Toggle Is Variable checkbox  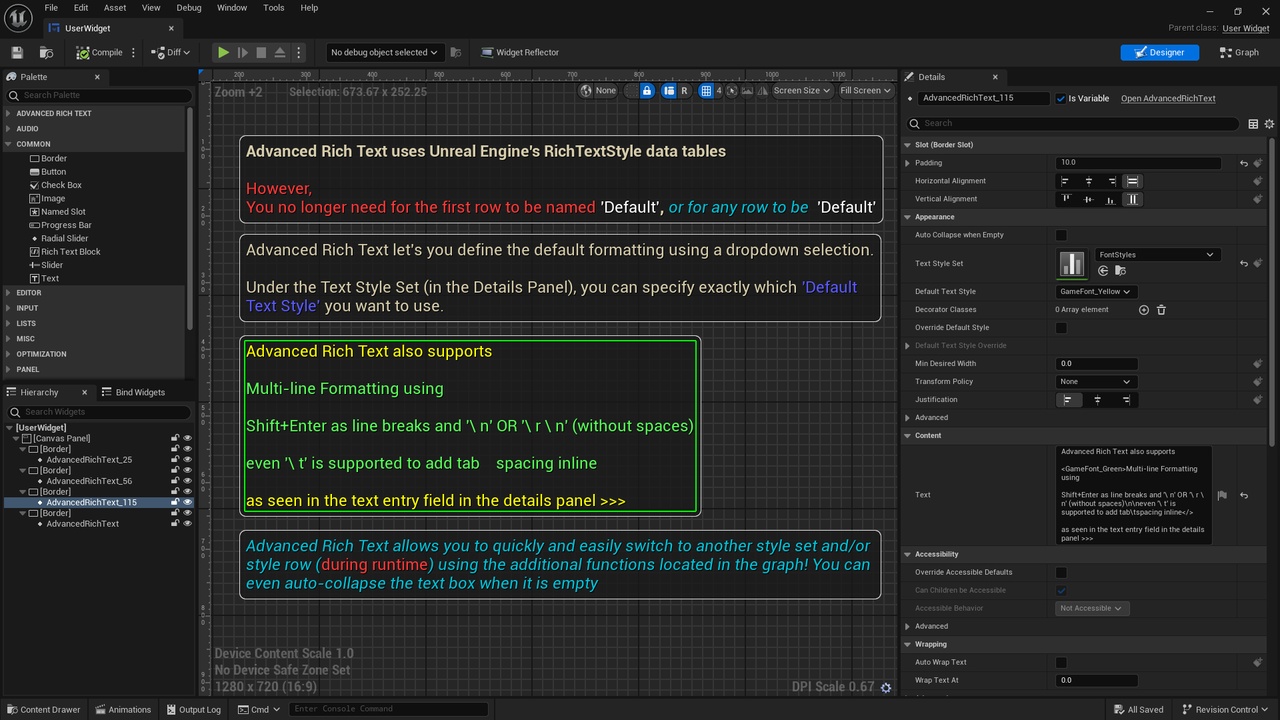coord(1061,98)
